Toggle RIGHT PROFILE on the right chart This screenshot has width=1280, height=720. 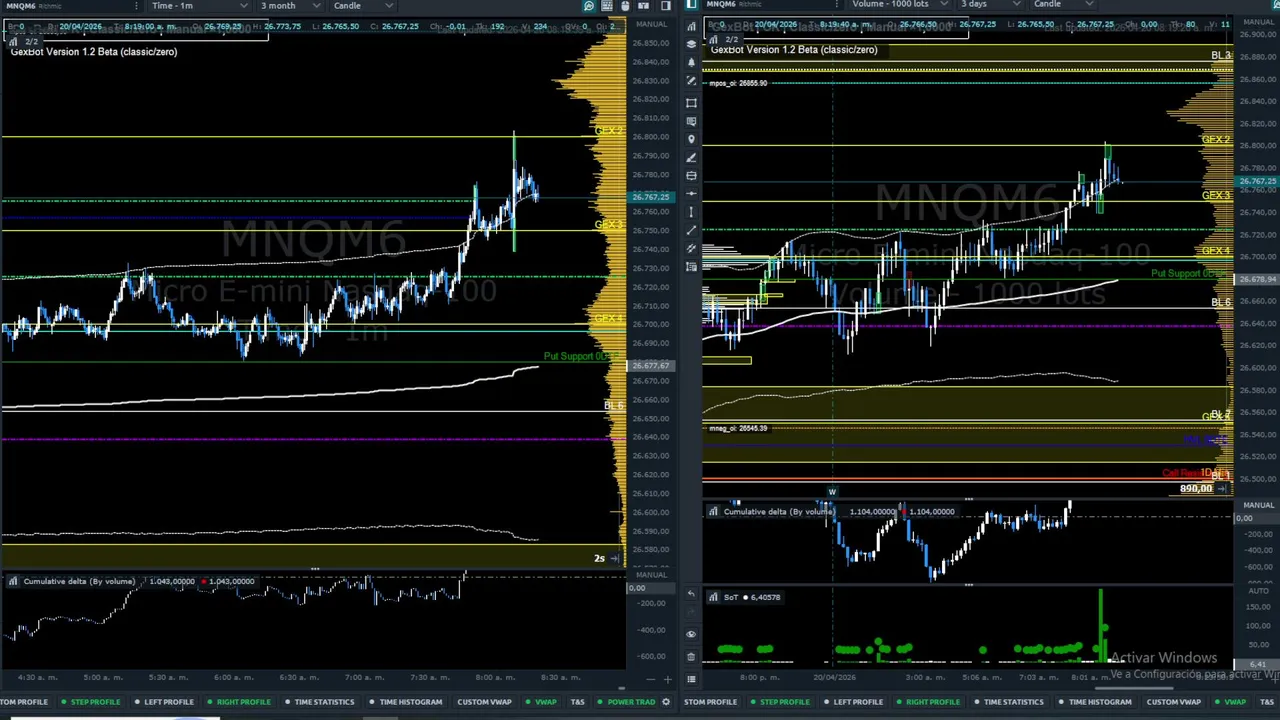927,702
